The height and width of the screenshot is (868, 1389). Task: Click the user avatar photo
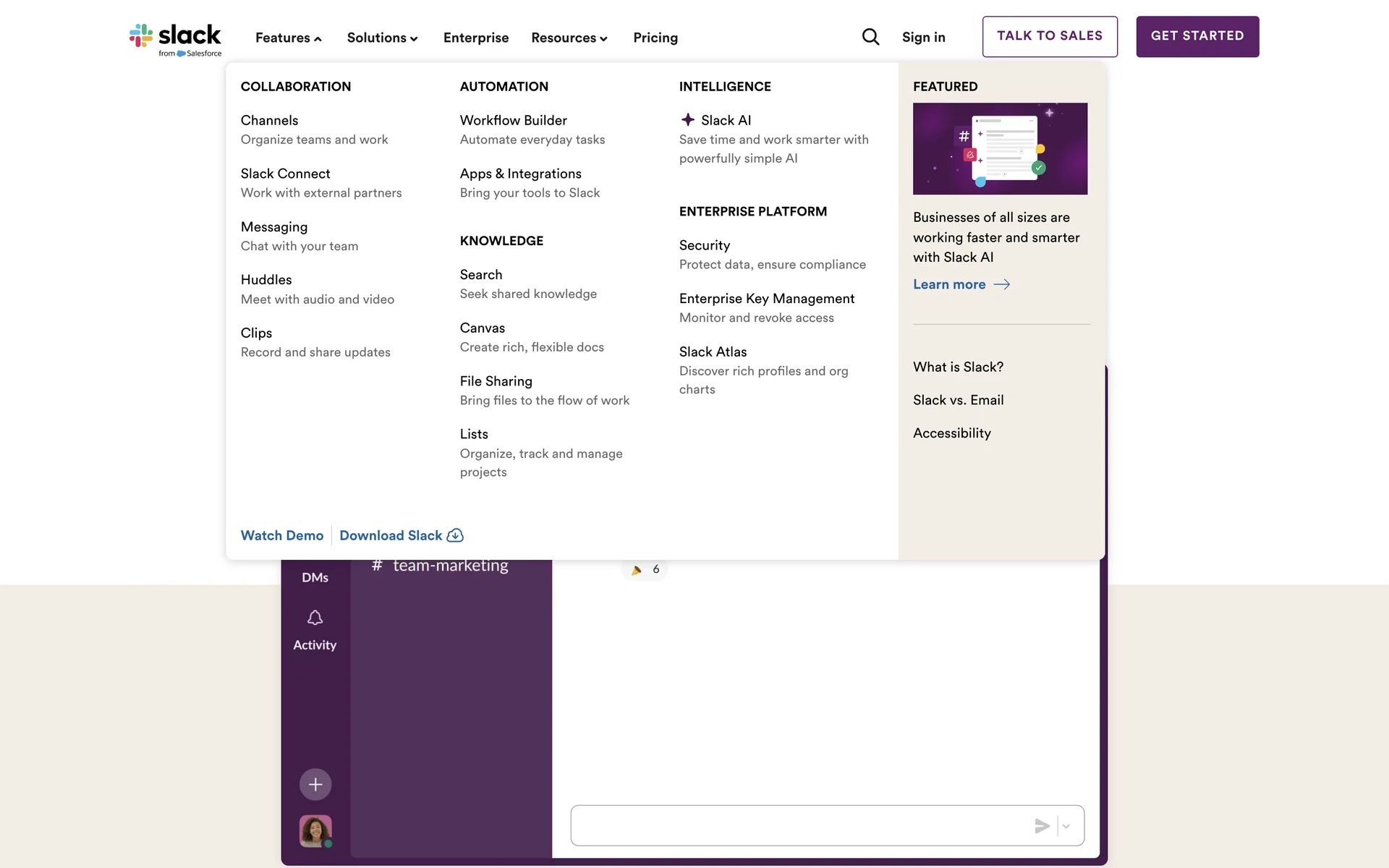(x=315, y=830)
